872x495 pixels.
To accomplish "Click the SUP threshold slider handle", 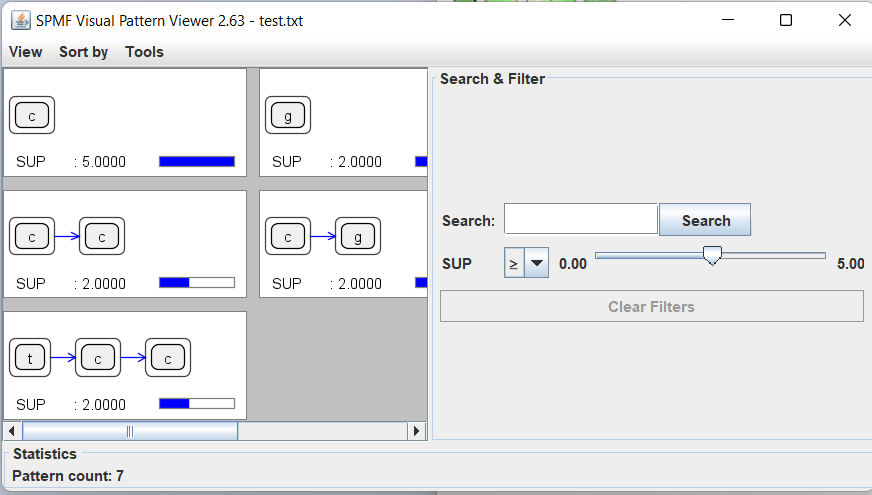I will click(x=712, y=257).
